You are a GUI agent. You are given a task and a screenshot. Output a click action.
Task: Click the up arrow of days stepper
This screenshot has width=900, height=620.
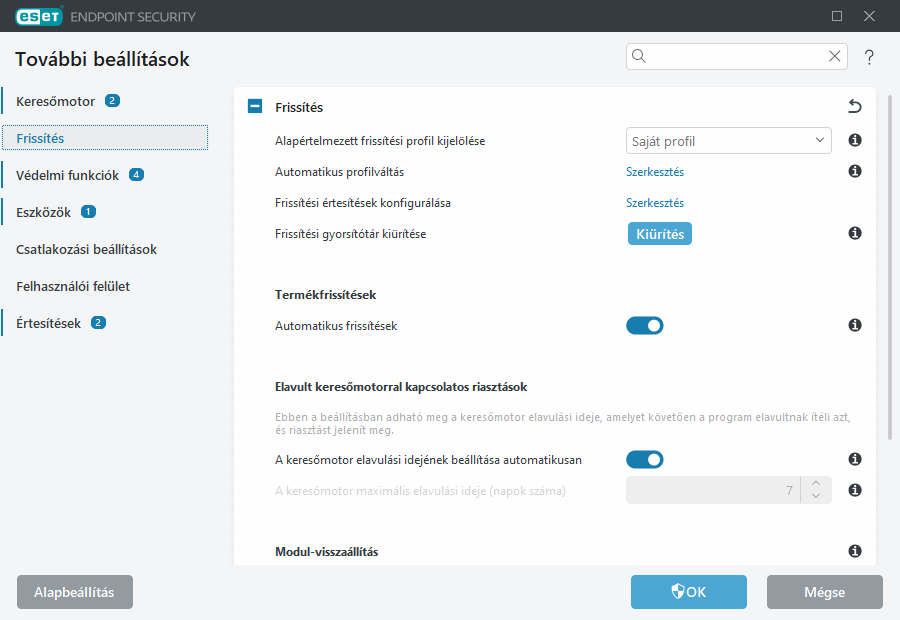pyautogui.click(x=816, y=483)
